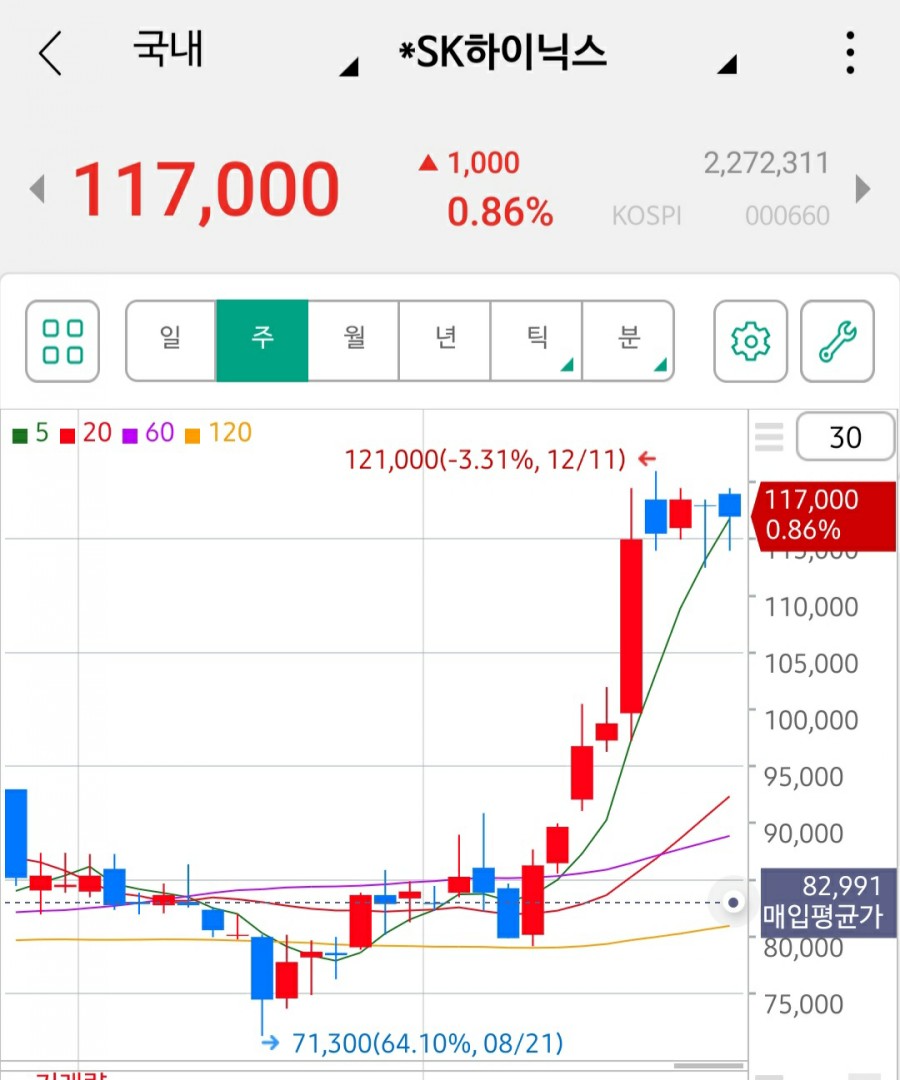The width and height of the screenshot is (900, 1080).
Task: Tap the 82,991 매입평균가 average price tag
Action: pos(828,902)
